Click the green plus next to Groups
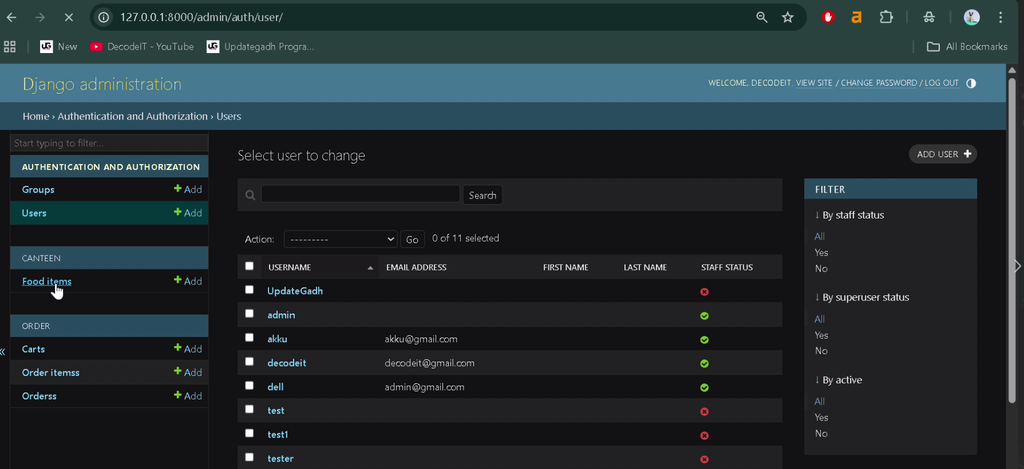The width and height of the screenshot is (1024, 469). tap(188, 189)
